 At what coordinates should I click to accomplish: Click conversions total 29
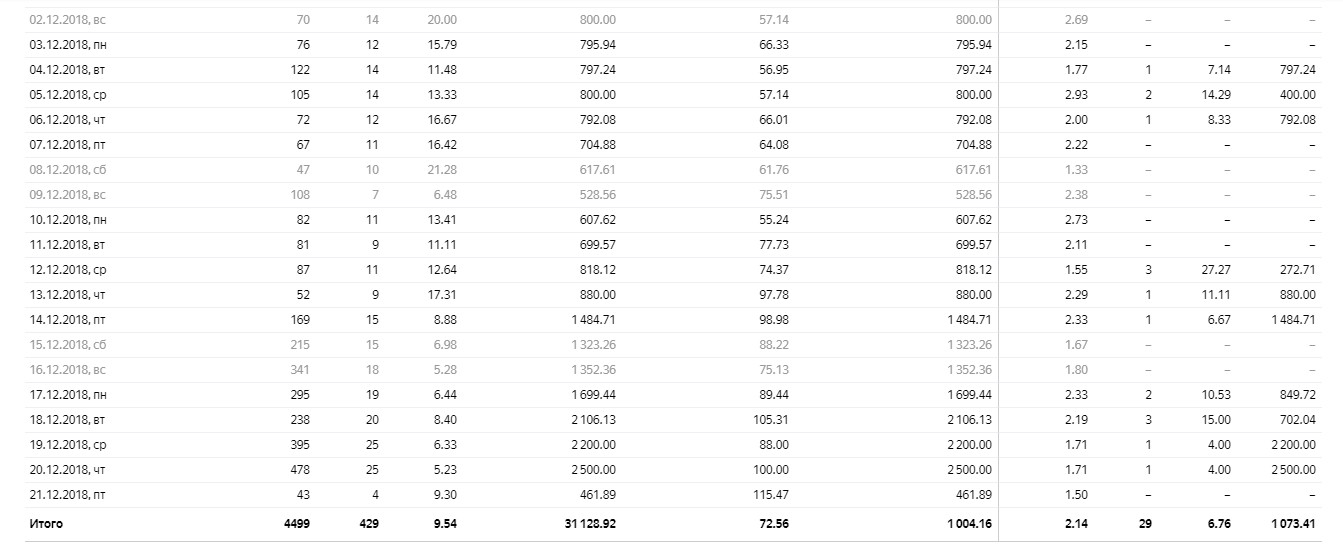(x=1145, y=523)
